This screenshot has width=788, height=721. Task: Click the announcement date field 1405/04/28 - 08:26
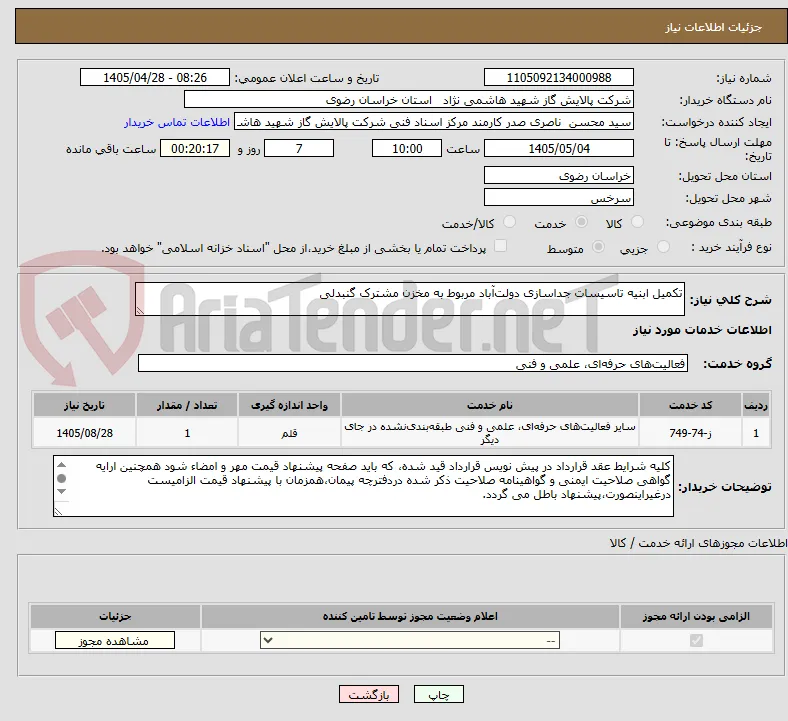pyautogui.click(x=155, y=78)
